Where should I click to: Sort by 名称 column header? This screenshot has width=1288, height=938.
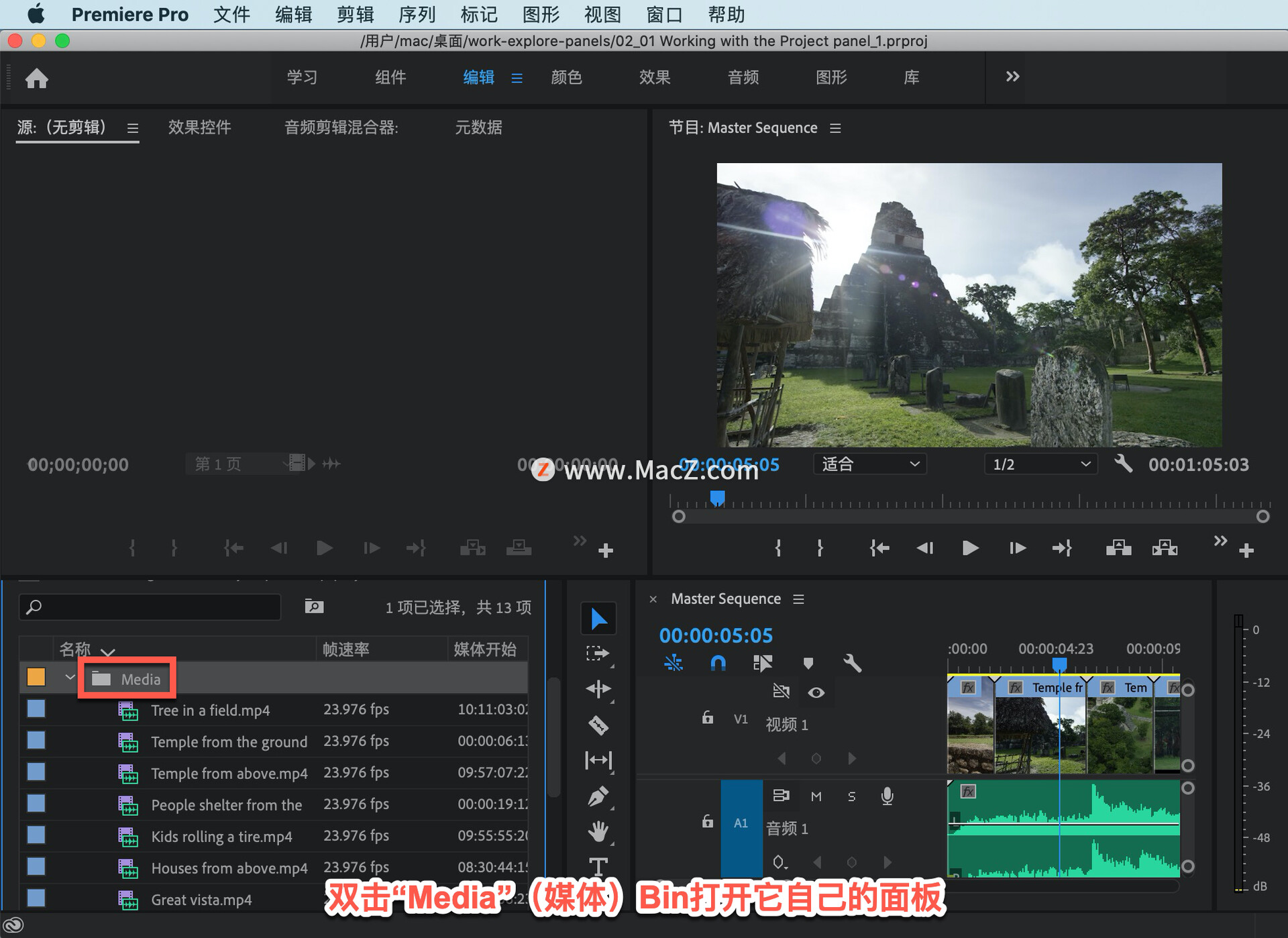pos(74,649)
